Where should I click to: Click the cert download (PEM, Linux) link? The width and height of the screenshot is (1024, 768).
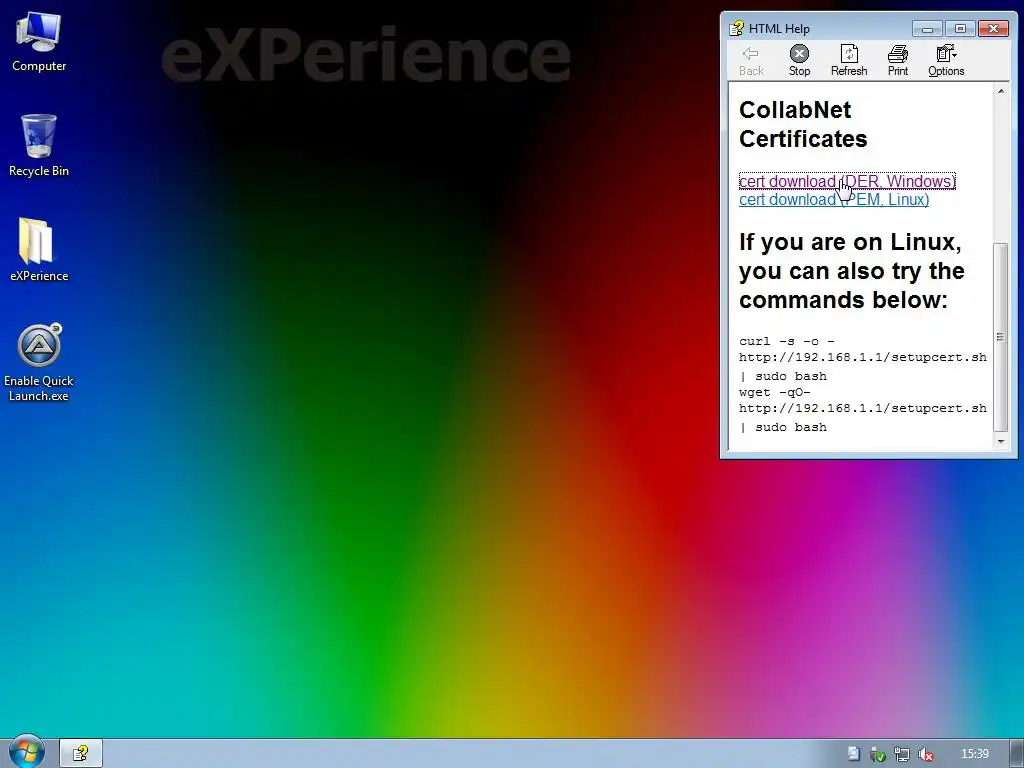(834, 199)
